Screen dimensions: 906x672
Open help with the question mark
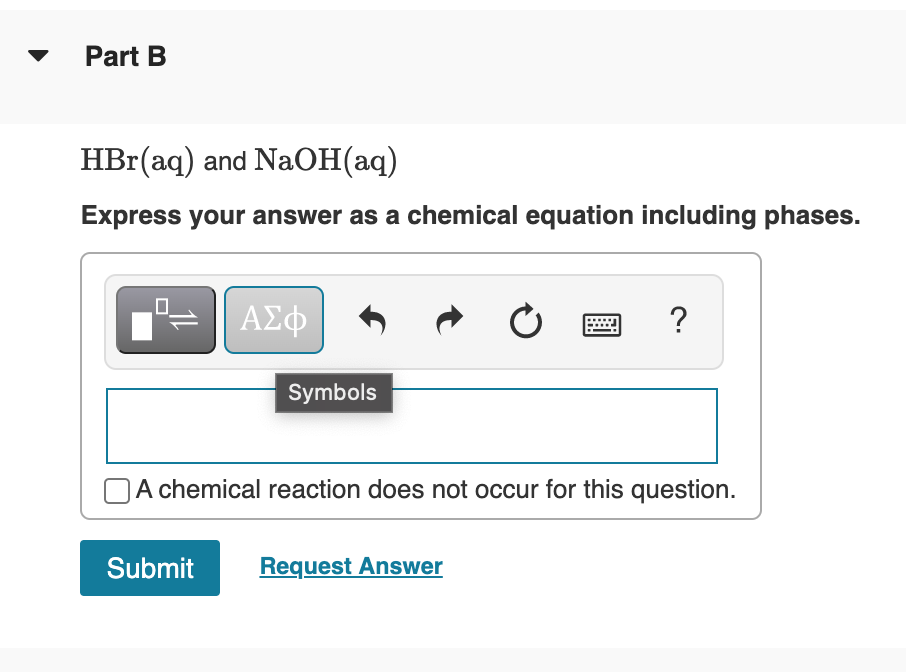(679, 320)
